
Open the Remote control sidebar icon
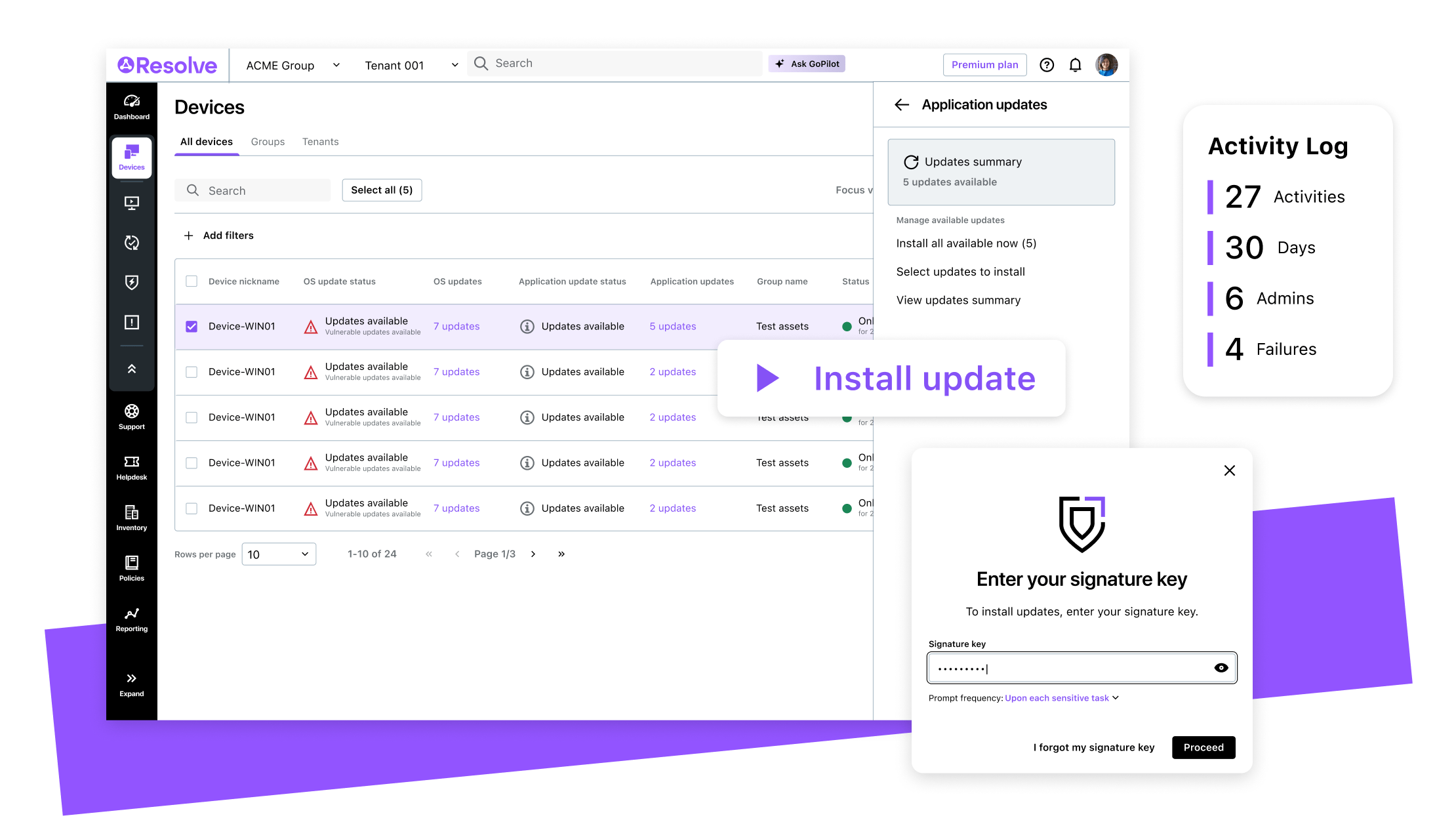(131, 202)
